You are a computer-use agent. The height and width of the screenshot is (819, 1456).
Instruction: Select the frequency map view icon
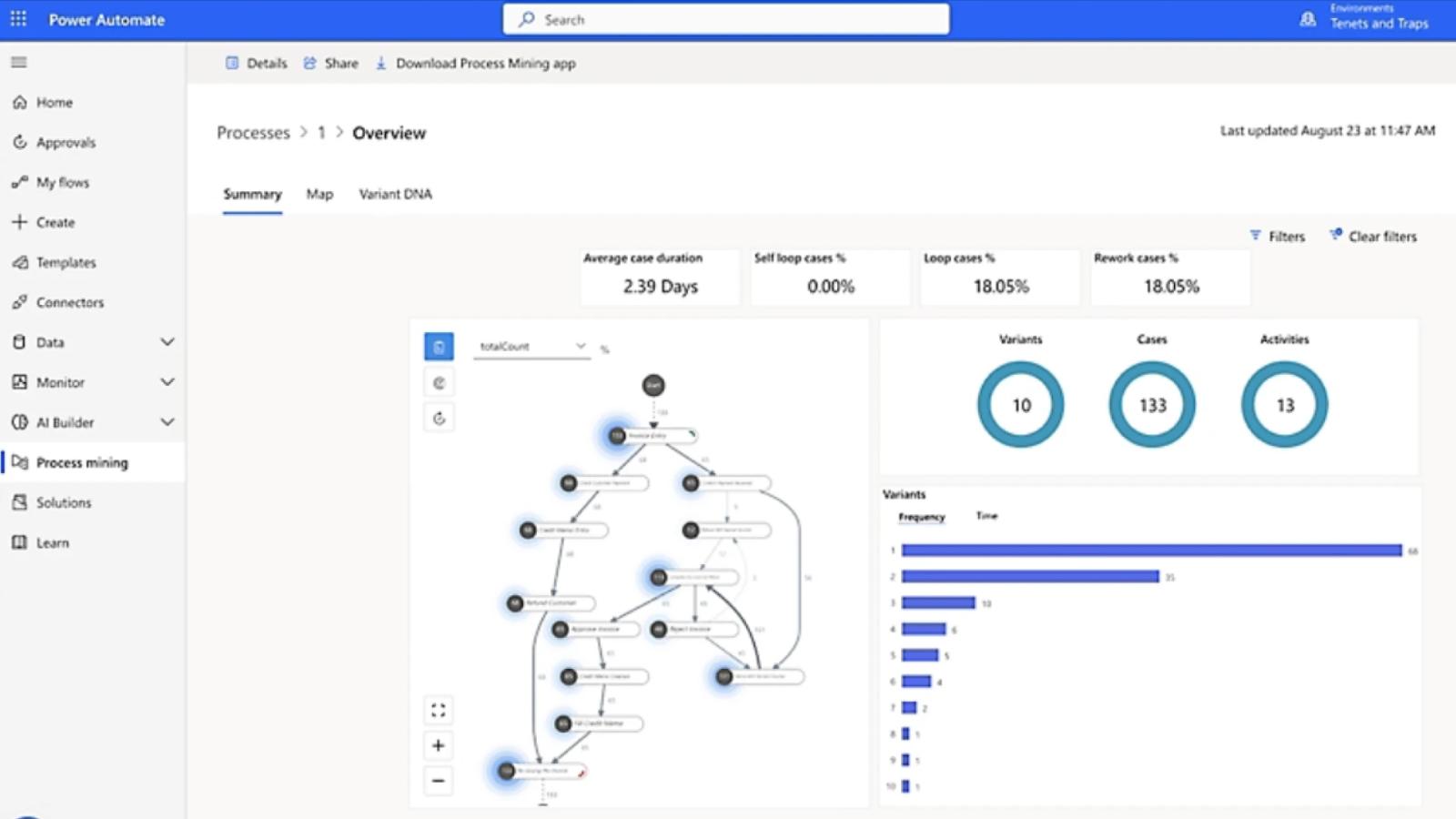(x=439, y=347)
